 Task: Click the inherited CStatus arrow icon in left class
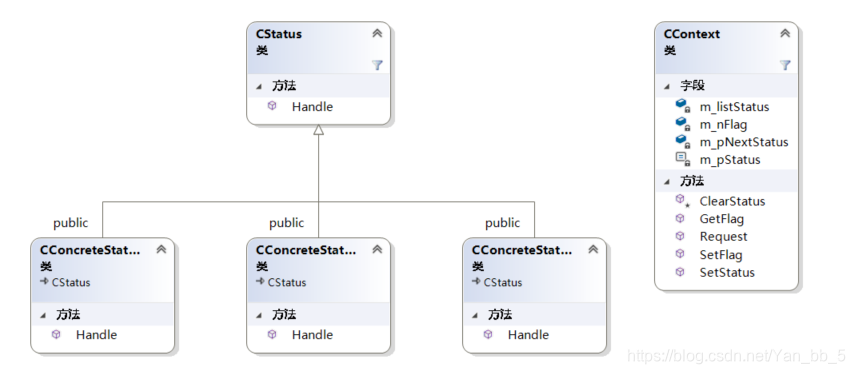click(x=44, y=282)
